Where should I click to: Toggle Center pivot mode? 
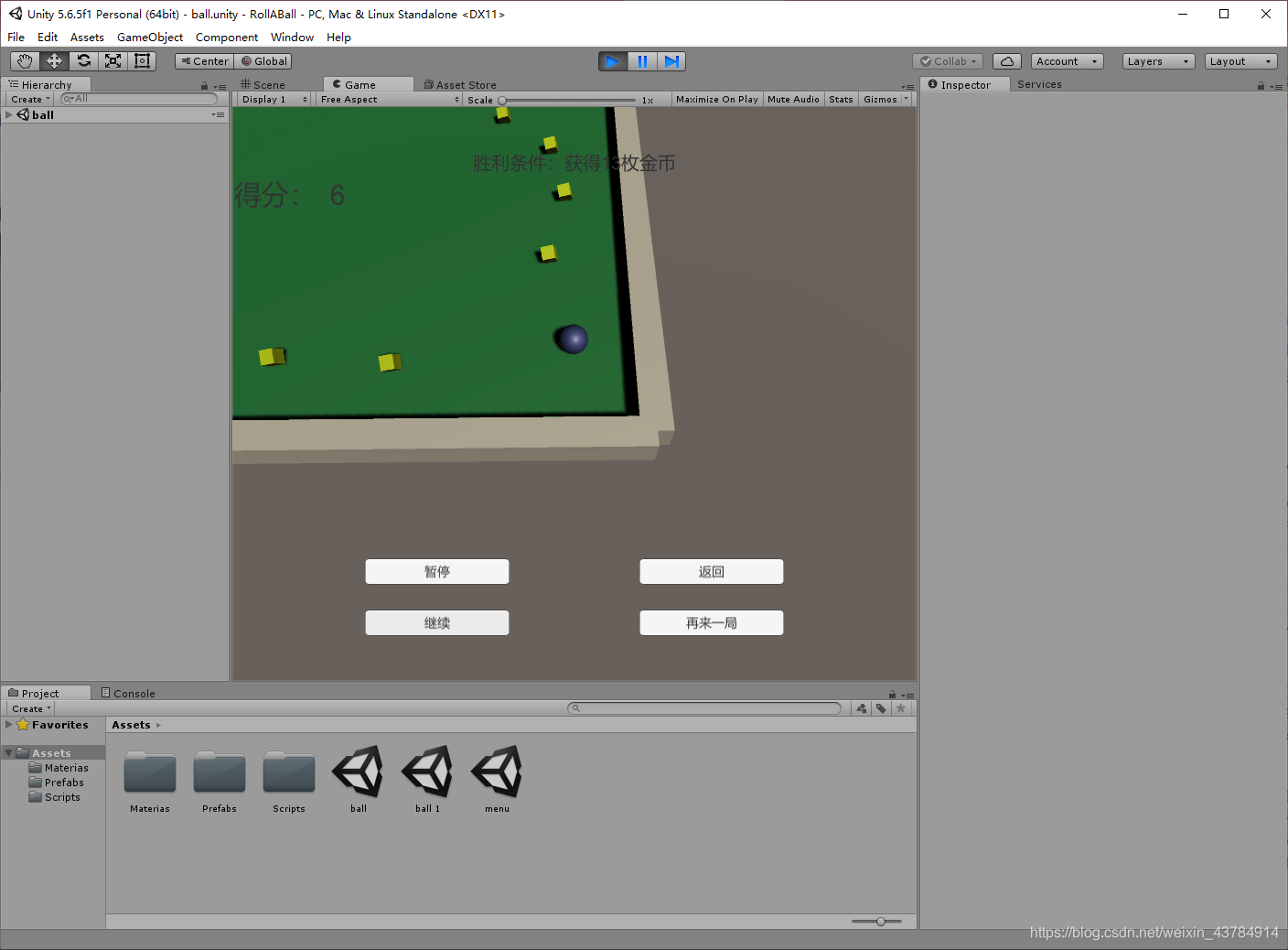pos(205,61)
